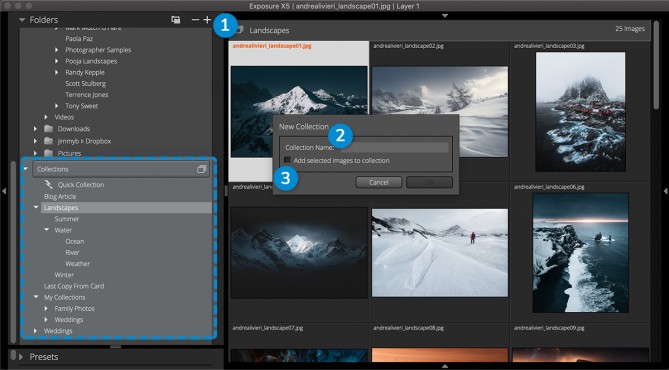Select the Weather collection
This screenshot has width=669, height=370.
click(78, 264)
